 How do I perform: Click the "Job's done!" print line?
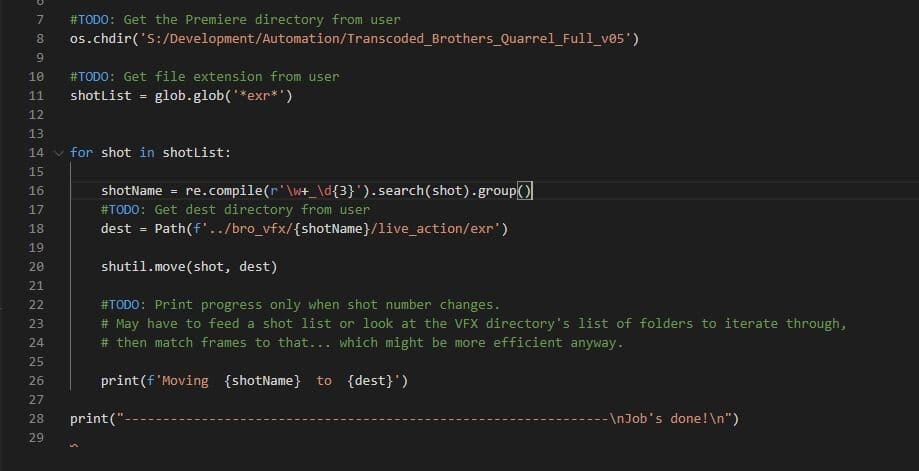point(404,418)
